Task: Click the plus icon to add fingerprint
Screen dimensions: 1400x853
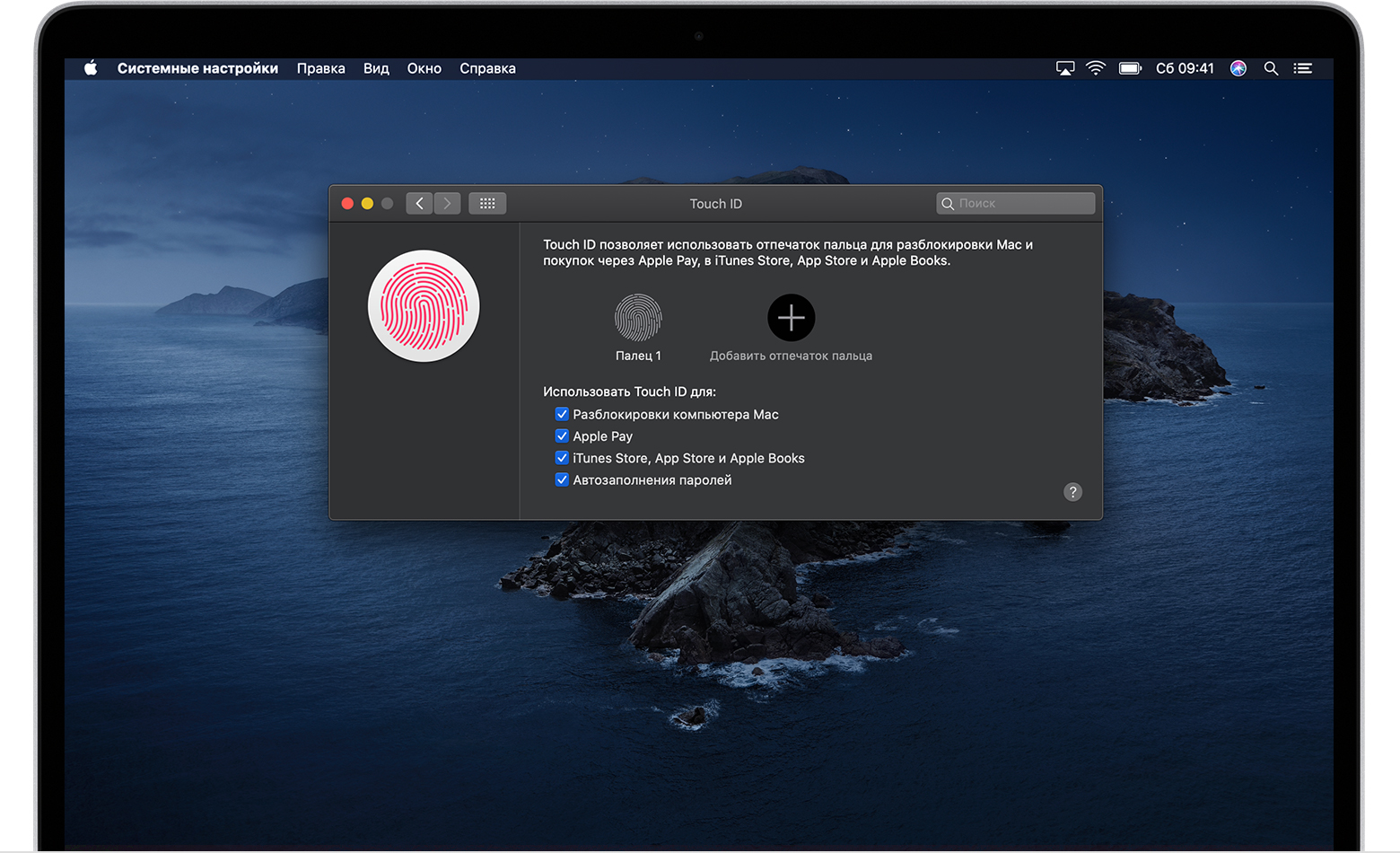Action: tap(791, 318)
